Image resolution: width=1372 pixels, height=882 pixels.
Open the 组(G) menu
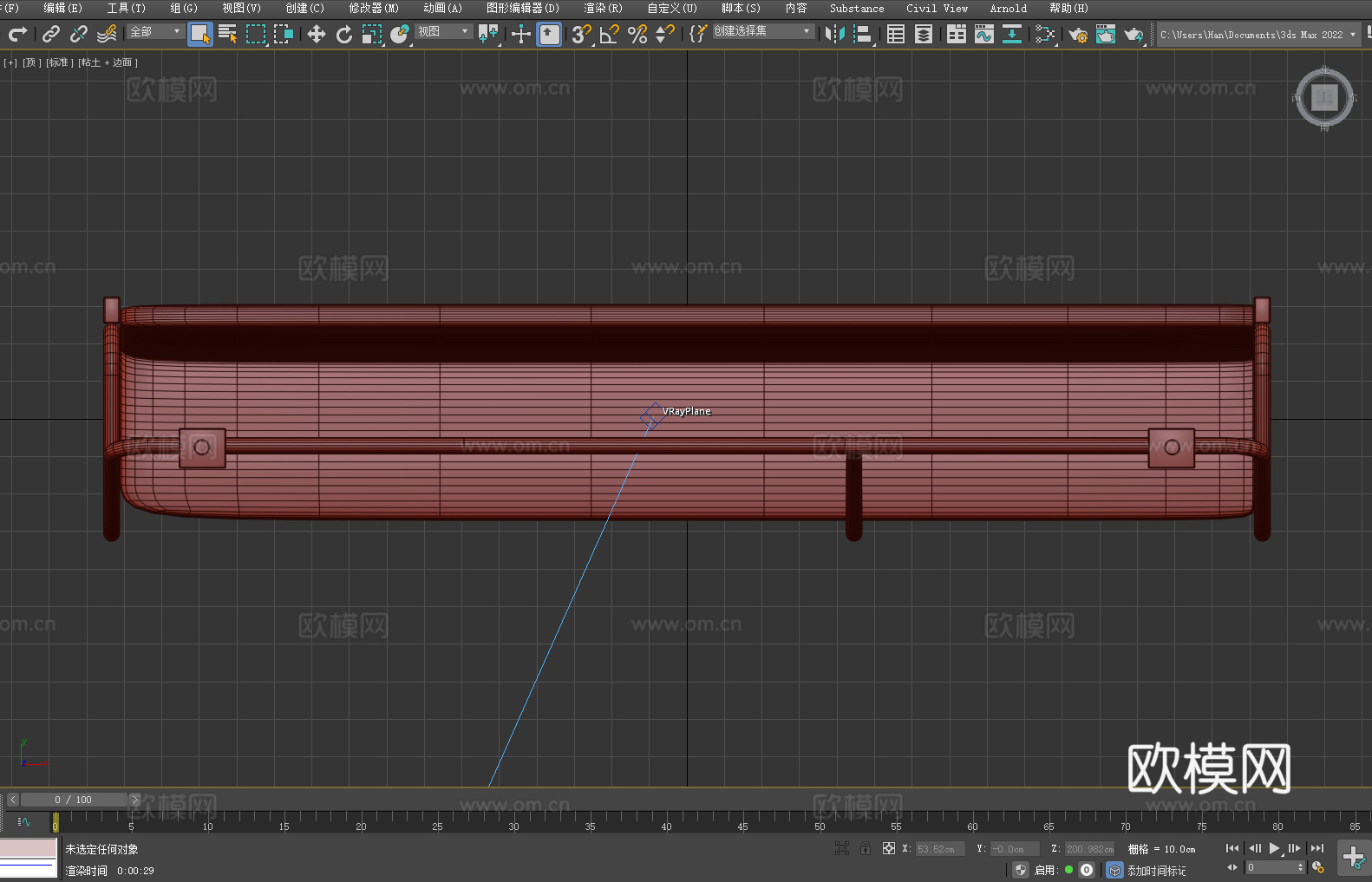[184, 8]
